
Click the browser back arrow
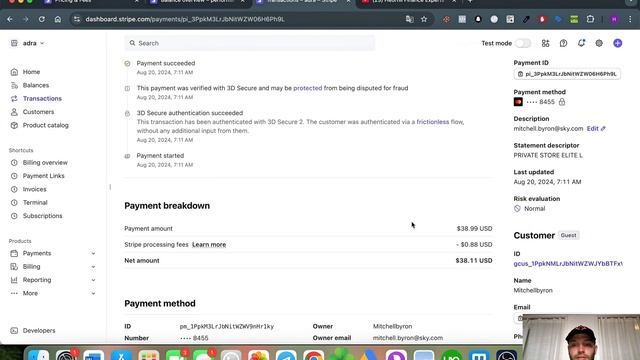coord(10,19)
